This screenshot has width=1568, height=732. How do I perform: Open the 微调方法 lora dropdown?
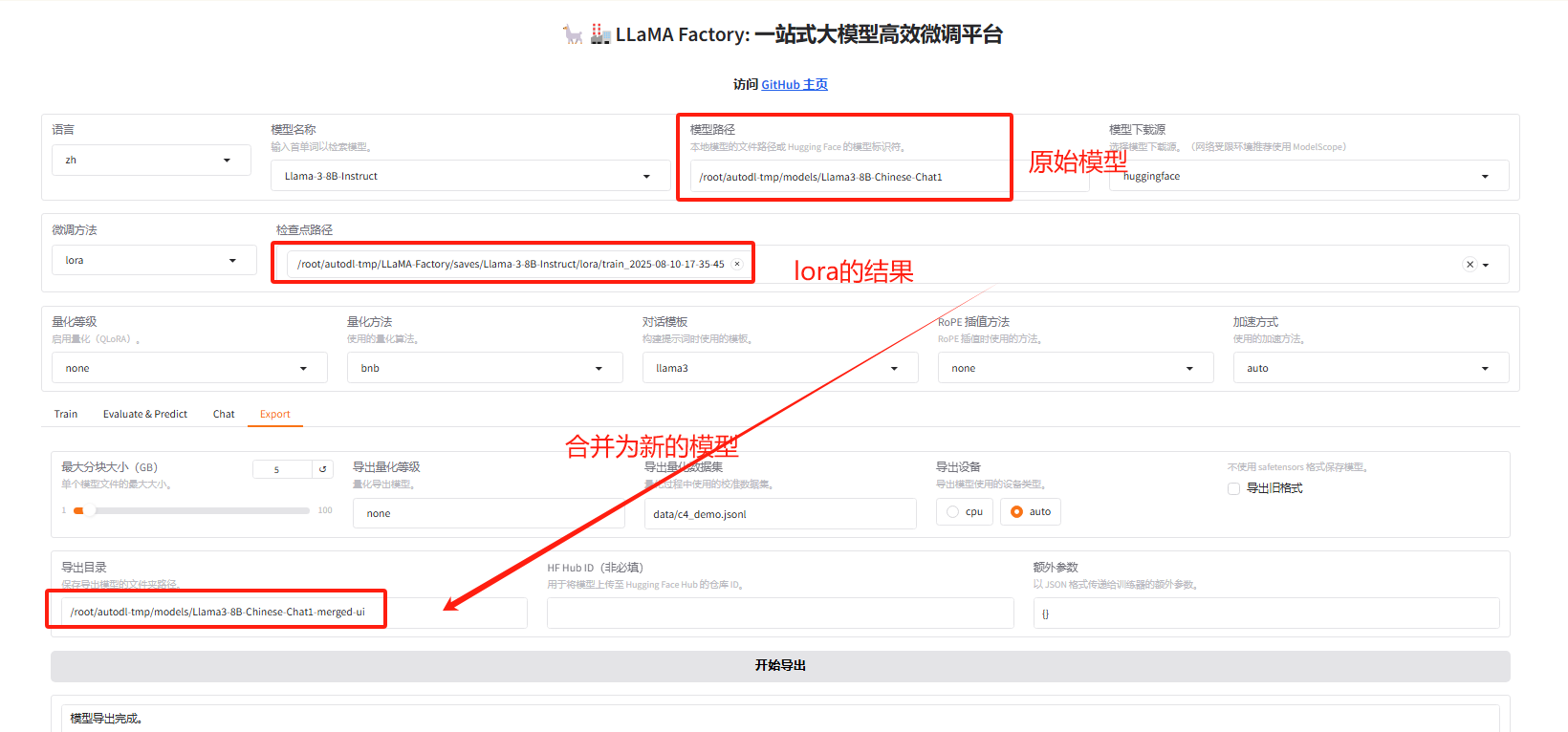154,260
